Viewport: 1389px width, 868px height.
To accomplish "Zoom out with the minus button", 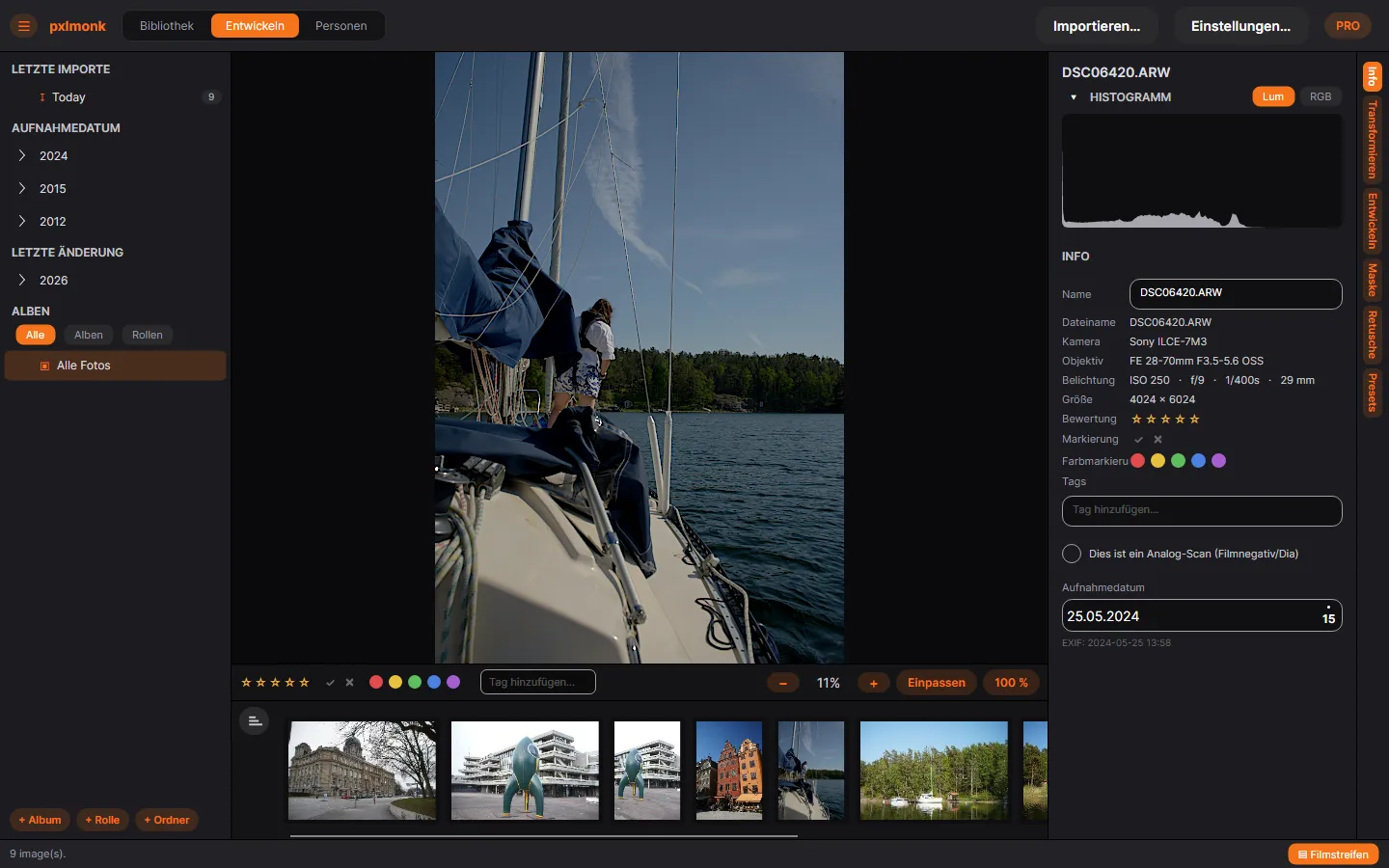I will tap(783, 683).
